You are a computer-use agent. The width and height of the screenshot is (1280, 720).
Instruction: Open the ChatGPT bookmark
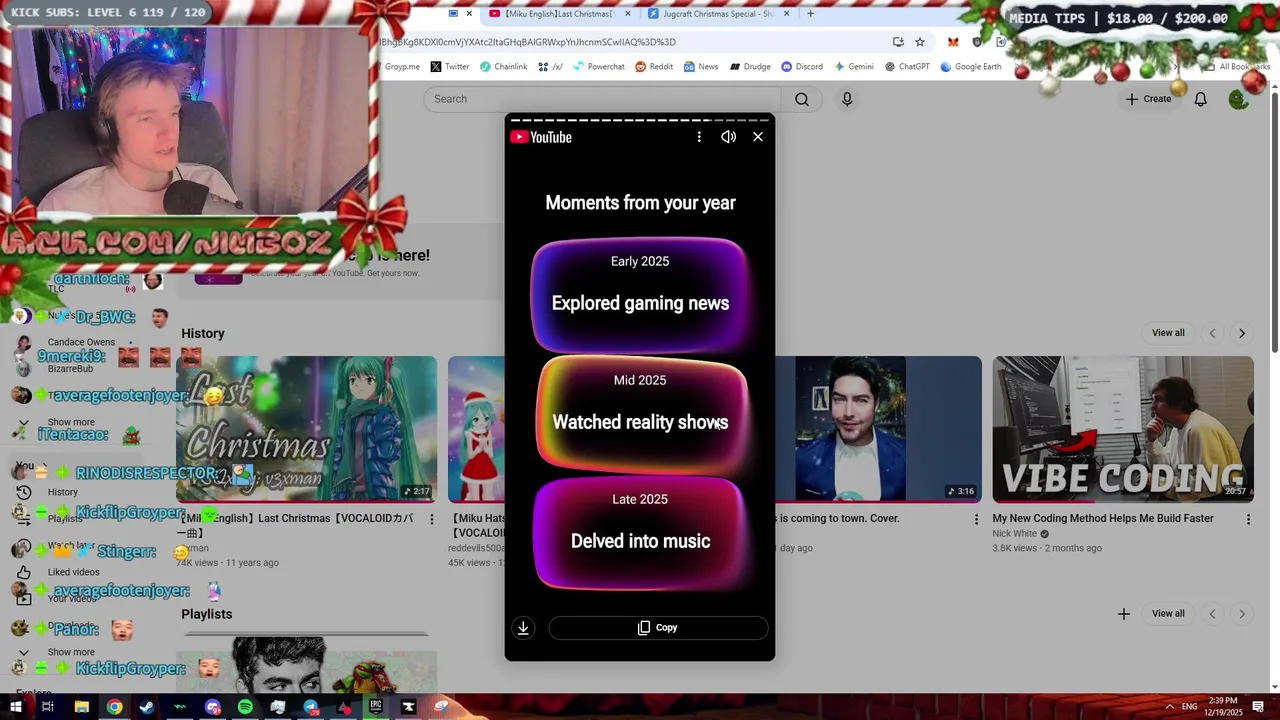point(907,67)
